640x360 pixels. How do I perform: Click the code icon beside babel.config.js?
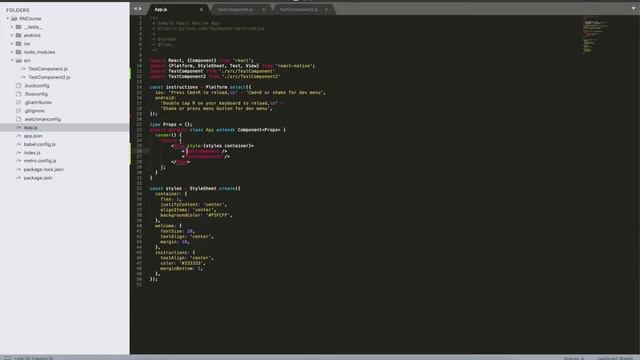coord(18,144)
